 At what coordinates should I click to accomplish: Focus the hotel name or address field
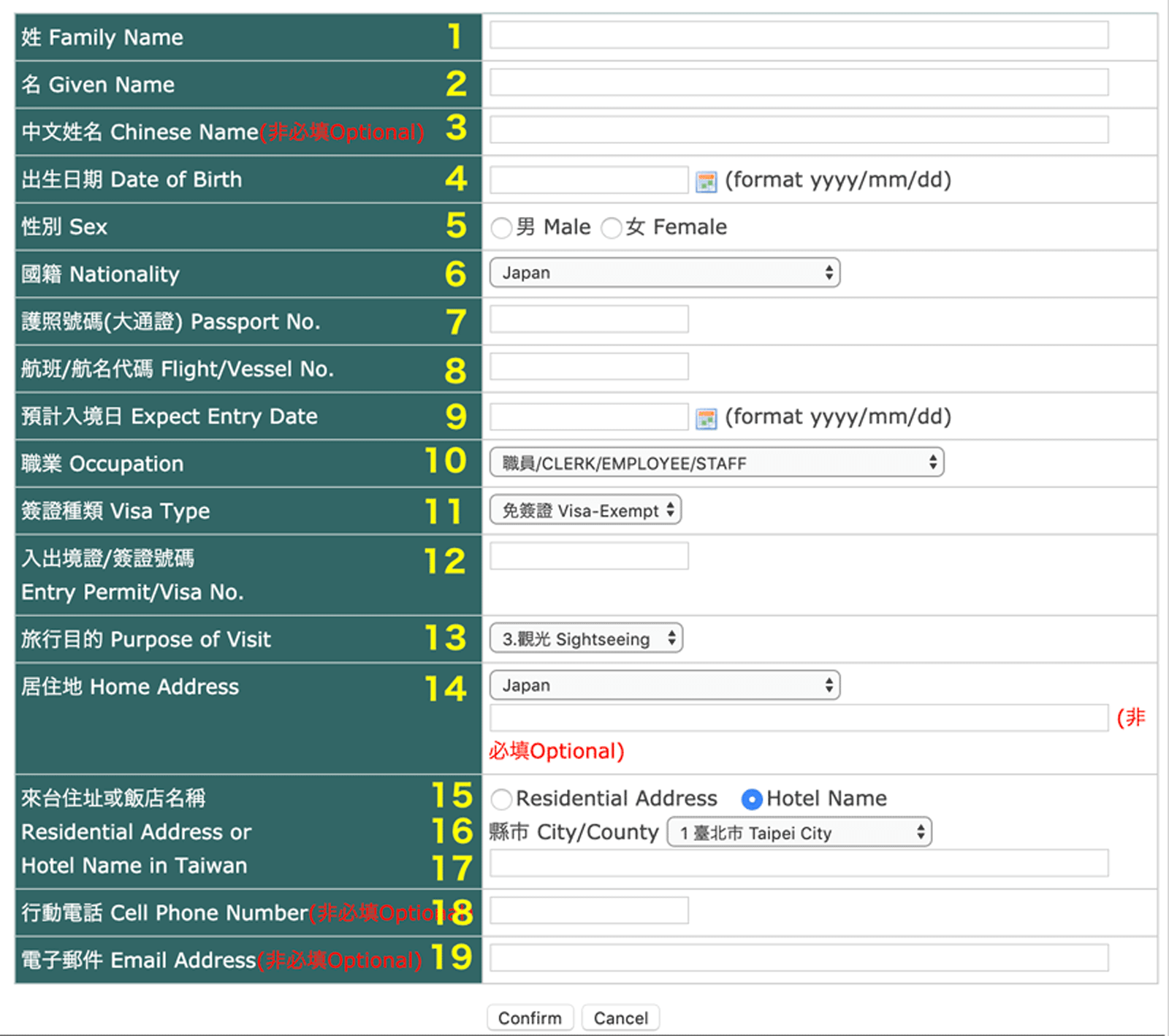tap(799, 863)
